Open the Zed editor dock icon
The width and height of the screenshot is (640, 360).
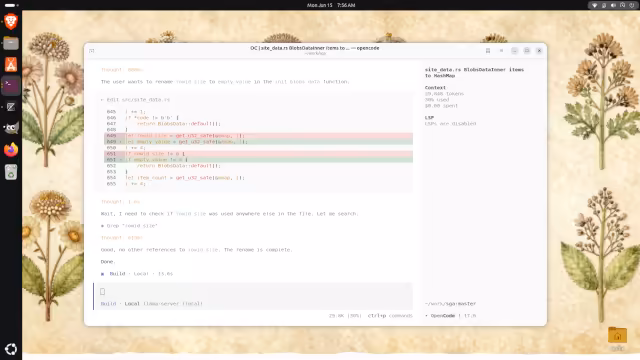(11, 107)
